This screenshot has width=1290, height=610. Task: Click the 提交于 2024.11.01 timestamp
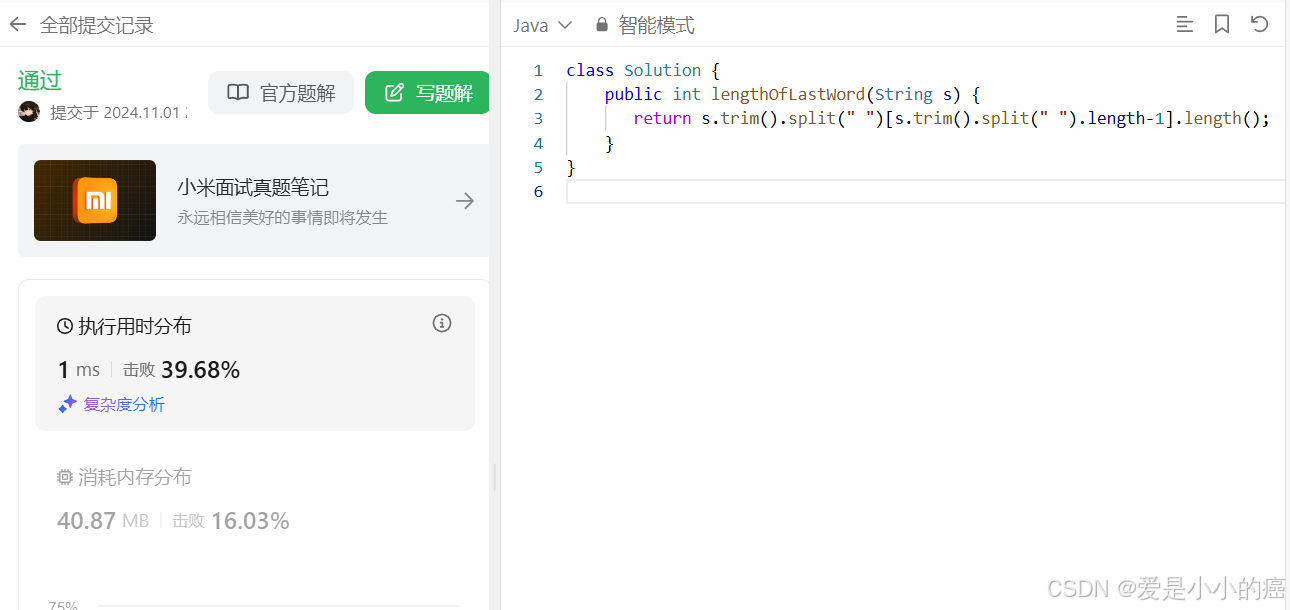pos(118,113)
